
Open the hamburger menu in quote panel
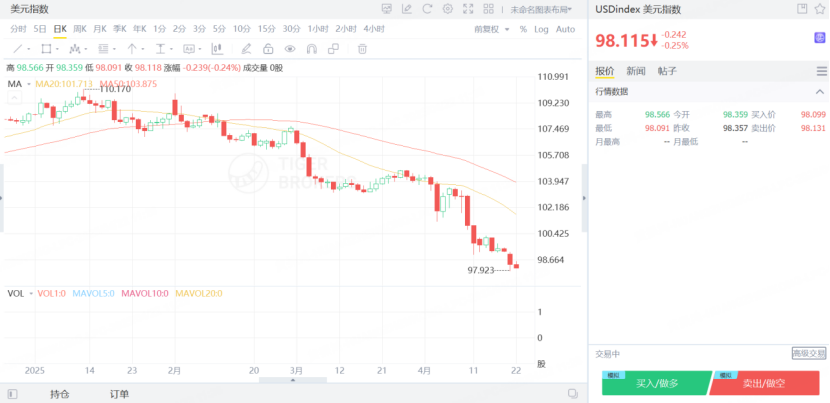pos(822,71)
